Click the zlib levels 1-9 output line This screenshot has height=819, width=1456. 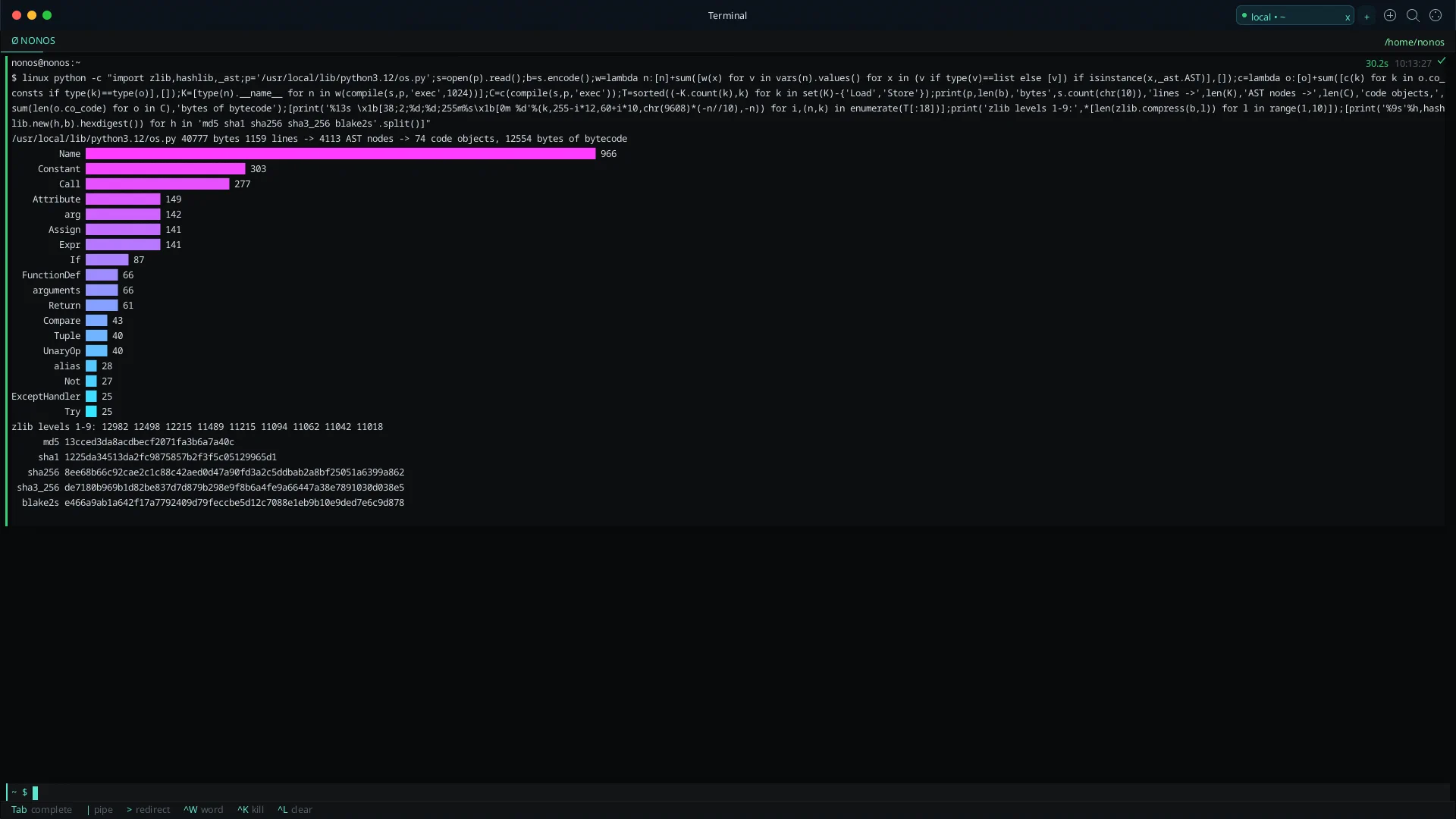pos(197,427)
